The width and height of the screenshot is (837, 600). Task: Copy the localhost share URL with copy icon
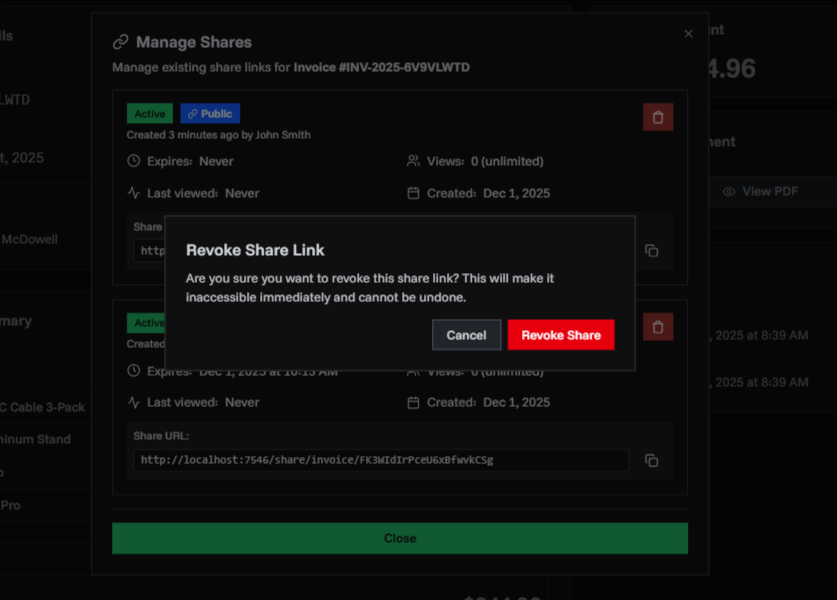651,460
